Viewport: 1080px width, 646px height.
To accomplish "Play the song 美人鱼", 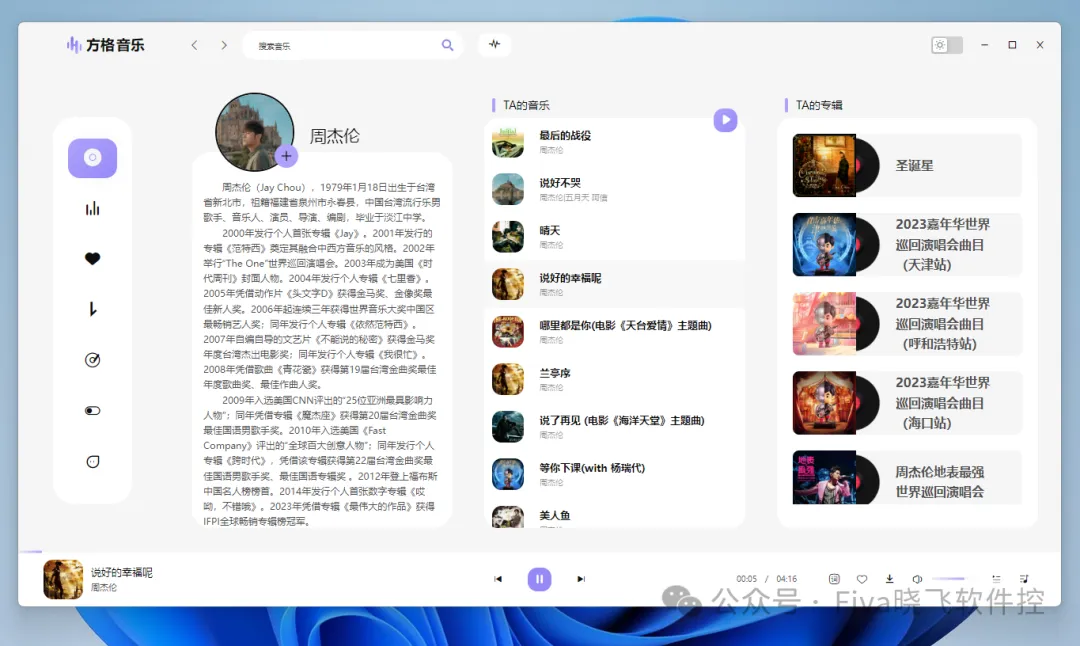I will pos(614,515).
